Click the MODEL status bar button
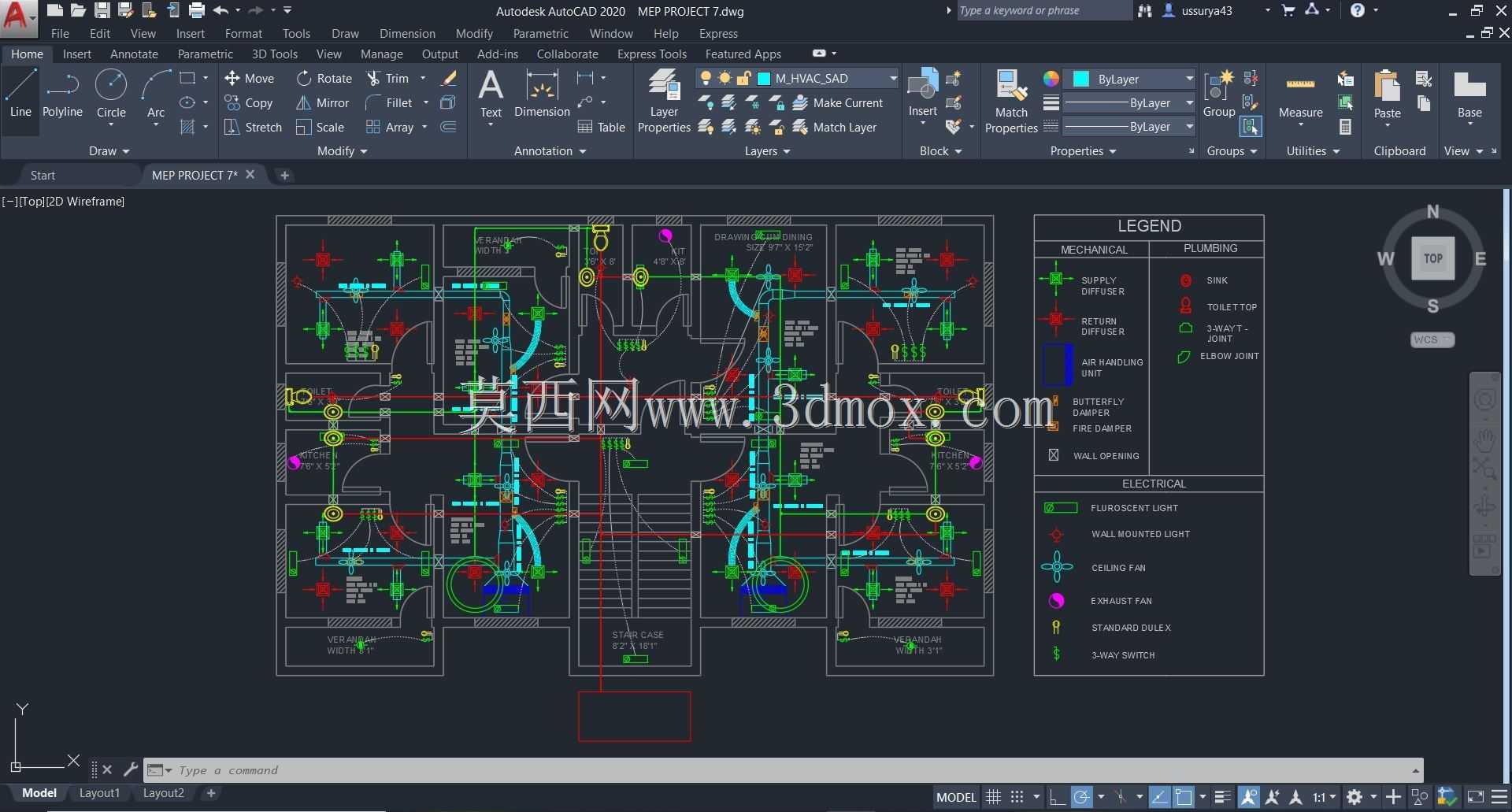 (x=956, y=797)
